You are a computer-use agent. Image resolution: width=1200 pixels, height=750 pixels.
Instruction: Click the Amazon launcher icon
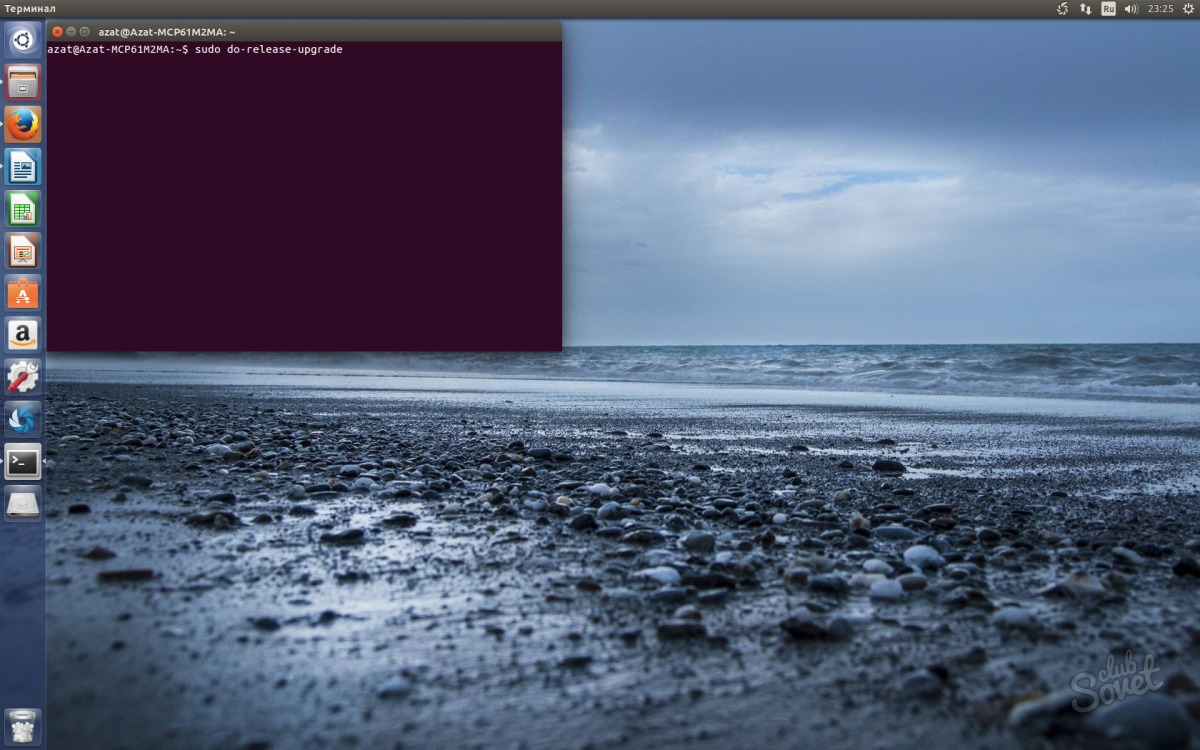22,334
